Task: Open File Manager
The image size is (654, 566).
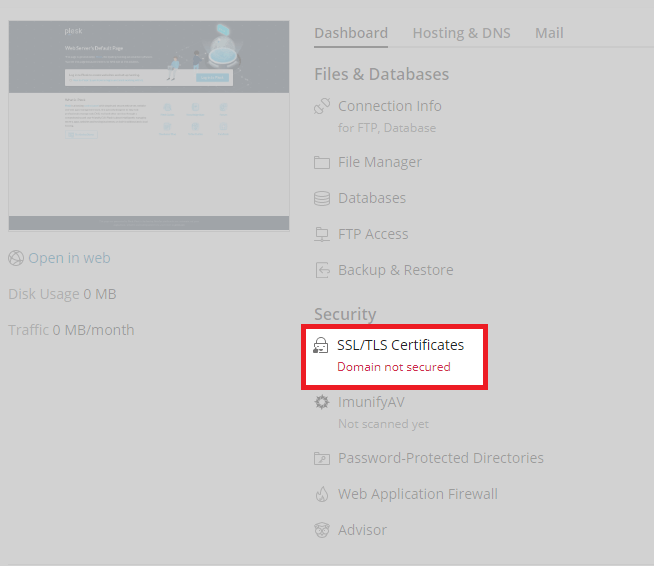Action: coord(380,162)
